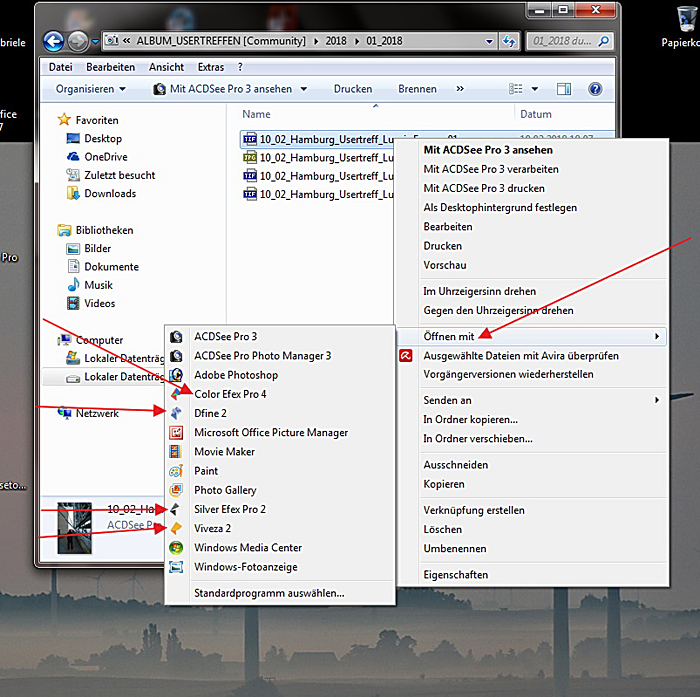Click the Favoriten star icon
The height and width of the screenshot is (697, 700).
point(64,120)
